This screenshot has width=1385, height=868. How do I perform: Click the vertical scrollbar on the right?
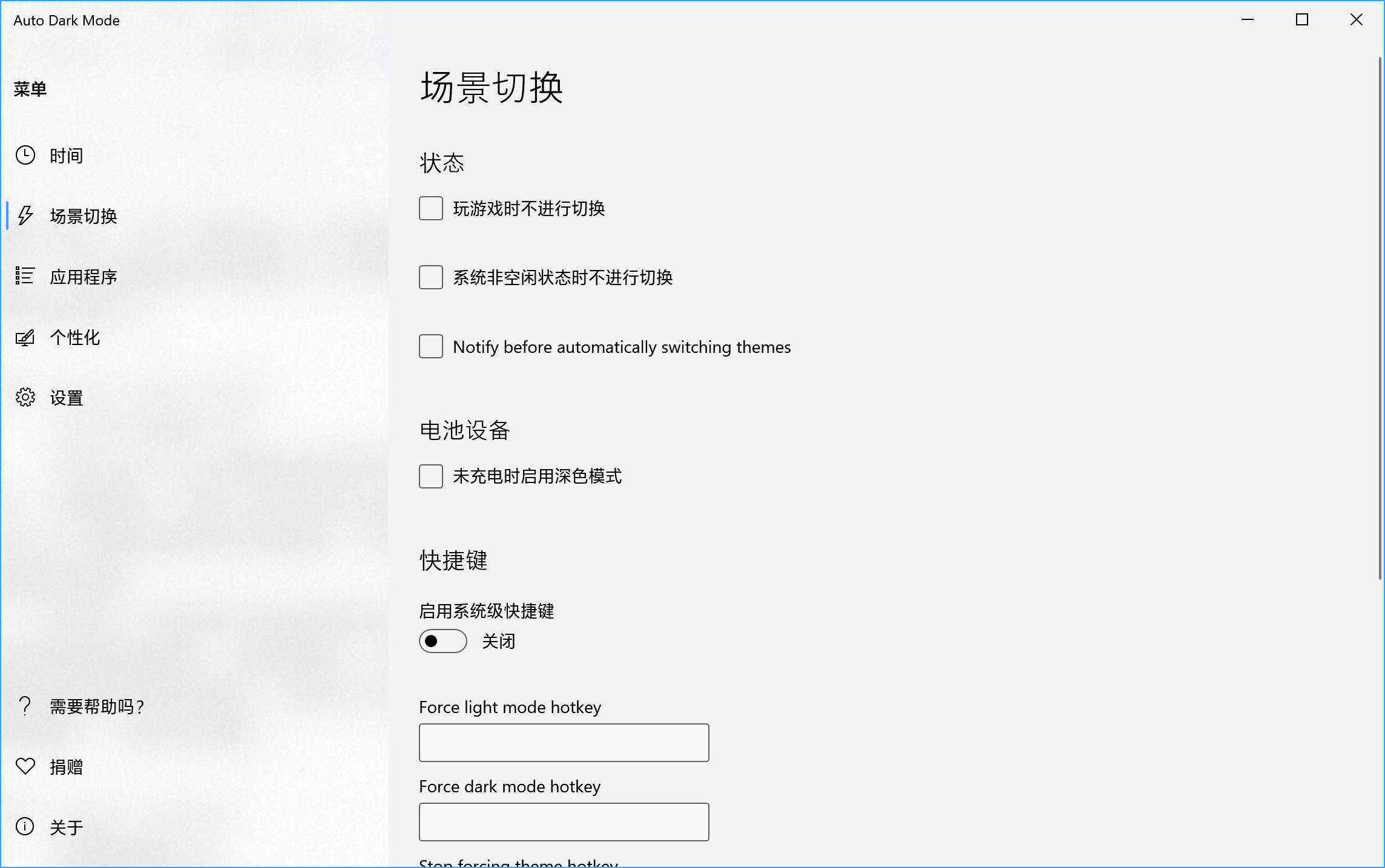tap(1380, 318)
